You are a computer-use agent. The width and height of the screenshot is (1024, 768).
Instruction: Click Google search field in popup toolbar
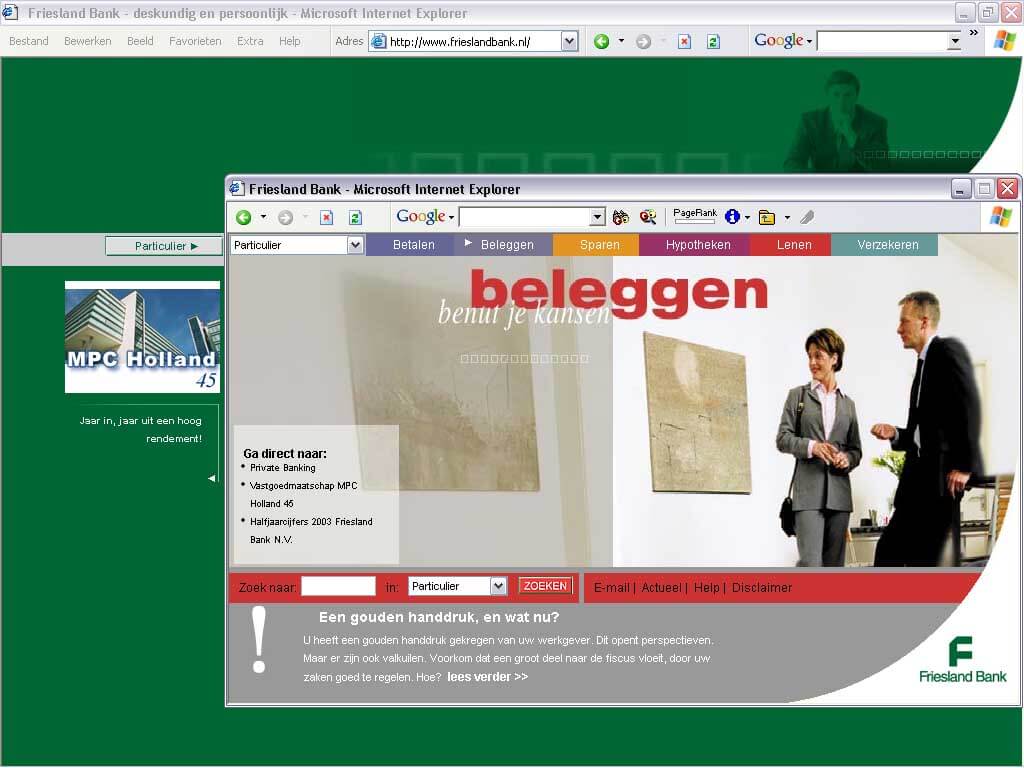(x=525, y=217)
